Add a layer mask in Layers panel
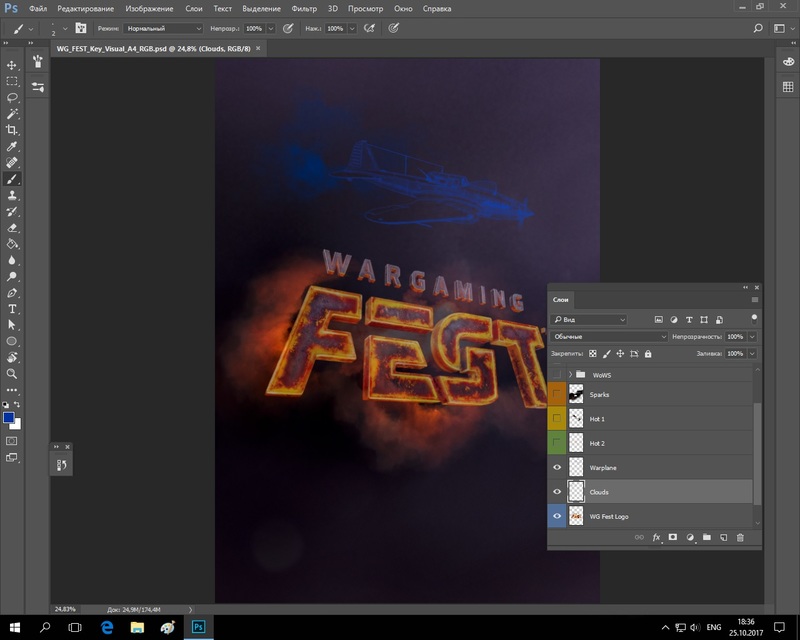Screen dimensions: 800x640 point(673,537)
